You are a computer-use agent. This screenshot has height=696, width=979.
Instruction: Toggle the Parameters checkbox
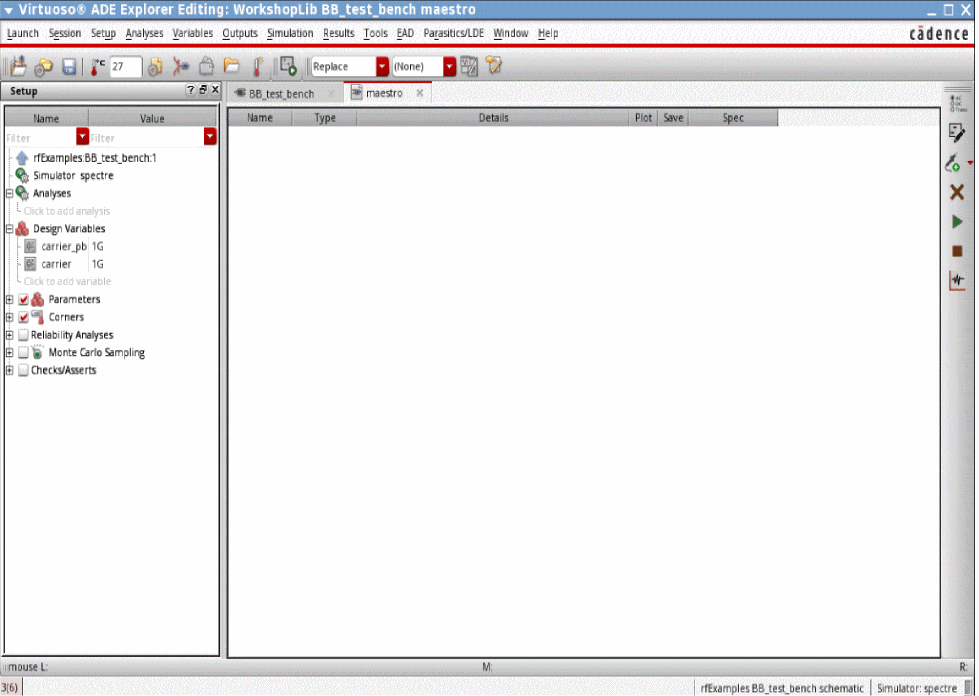[23, 300]
